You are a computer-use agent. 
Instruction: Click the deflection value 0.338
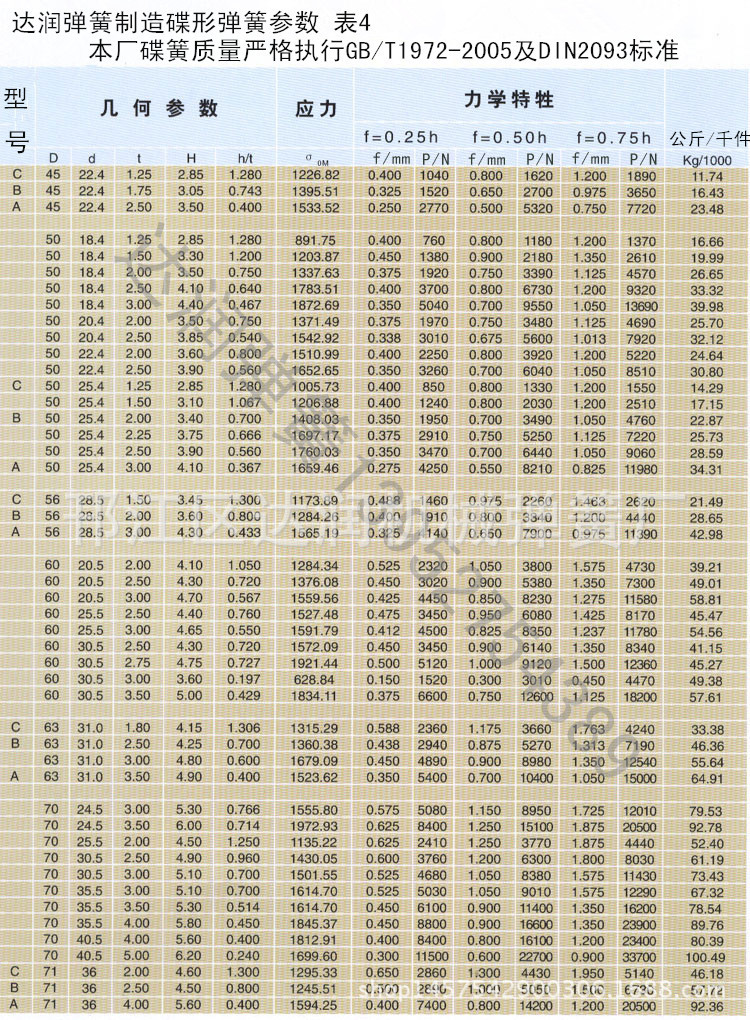(x=384, y=338)
